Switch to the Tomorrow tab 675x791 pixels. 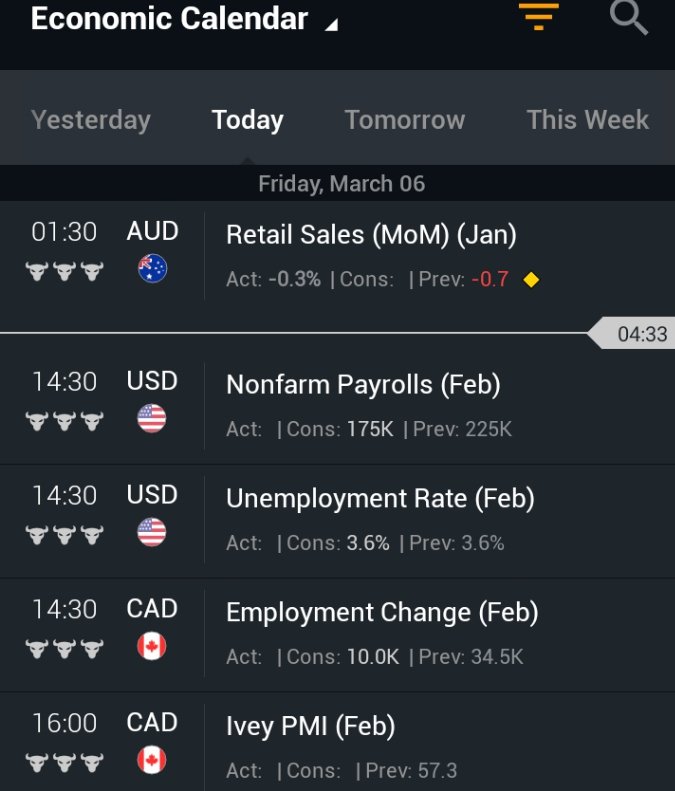(x=405, y=120)
